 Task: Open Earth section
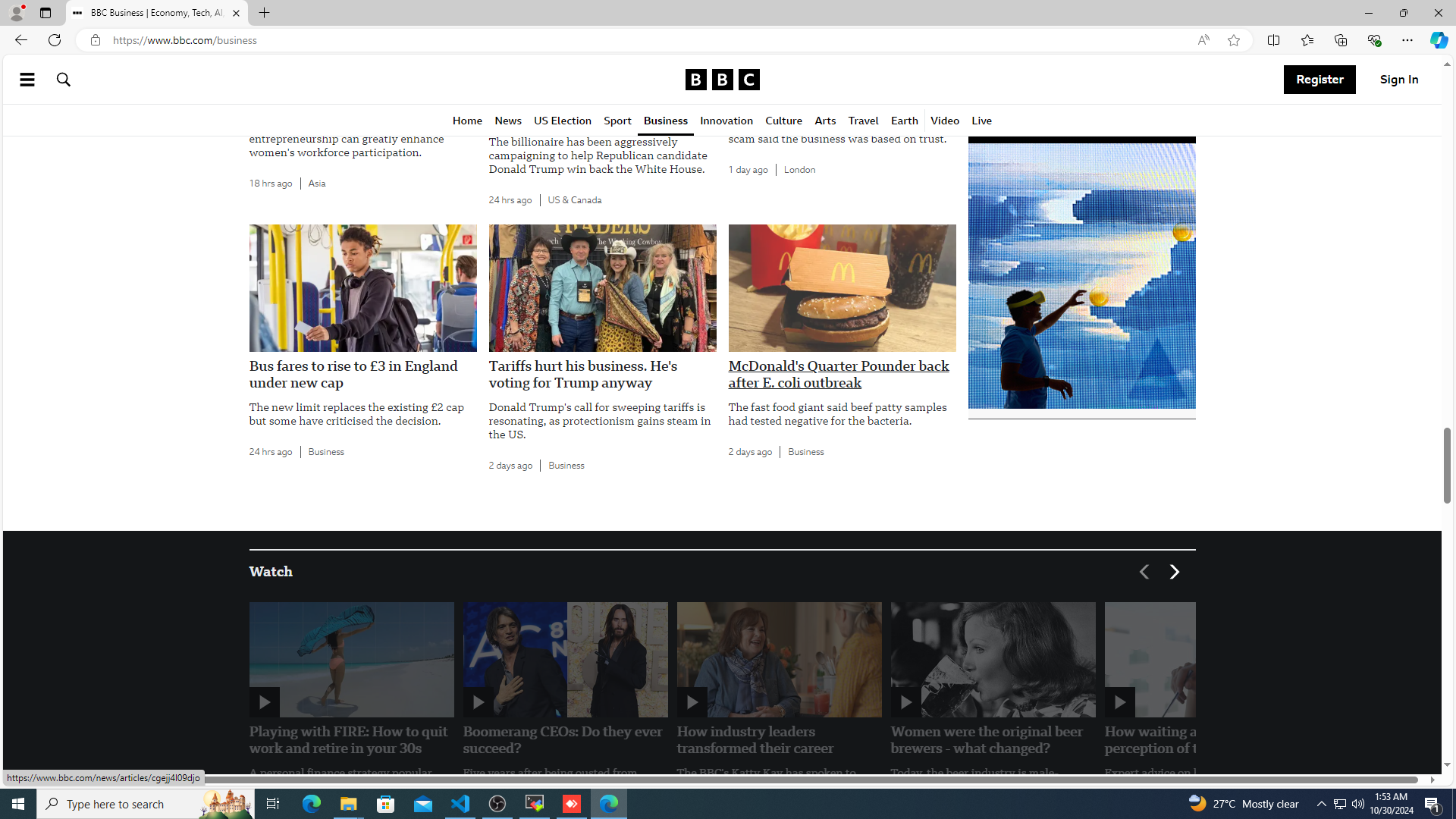(904, 121)
